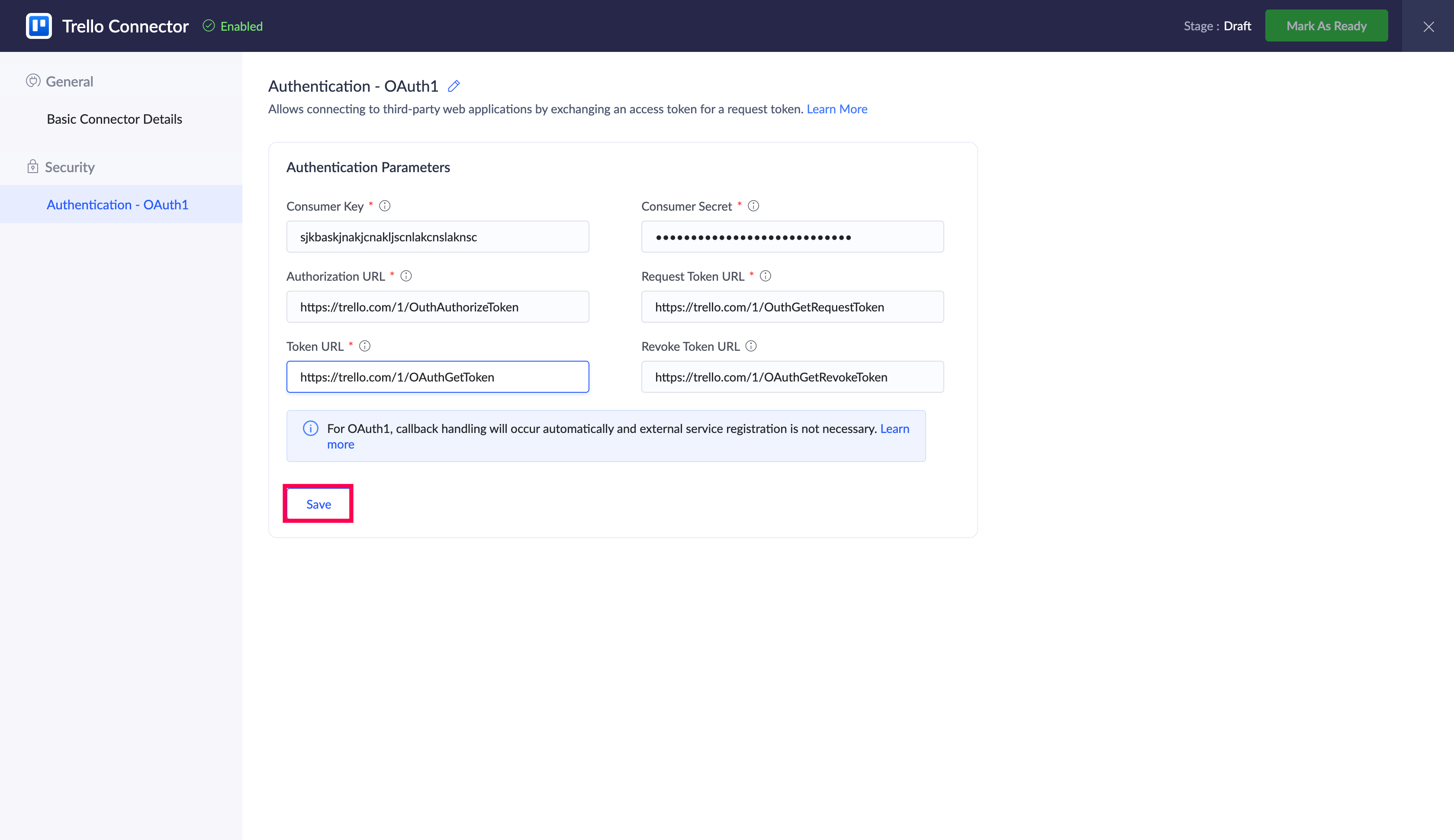
Task: Click the Save button
Action: pyautogui.click(x=318, y=504)
